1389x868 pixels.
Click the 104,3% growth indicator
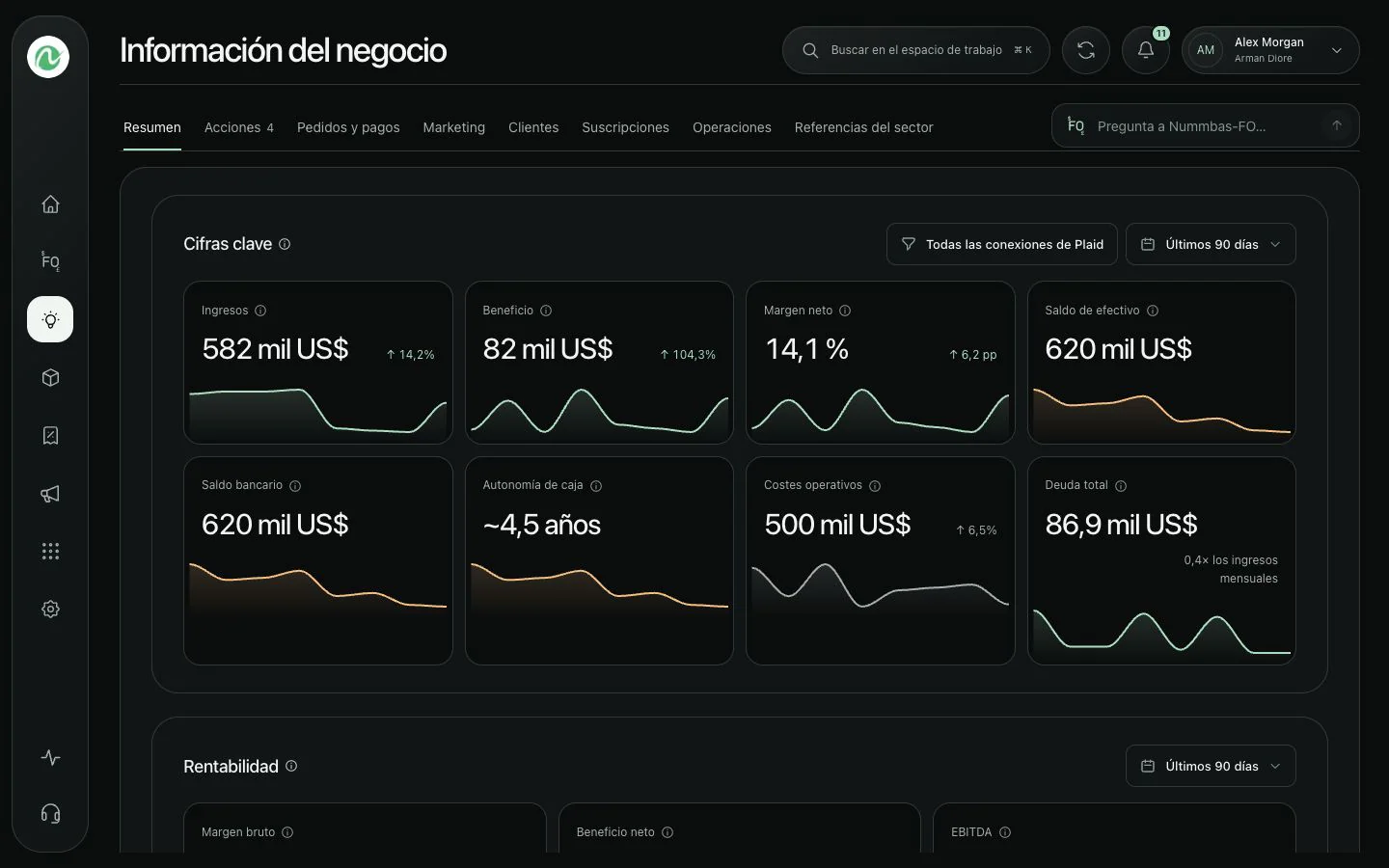pyautogui.click(x=688, y=355)
